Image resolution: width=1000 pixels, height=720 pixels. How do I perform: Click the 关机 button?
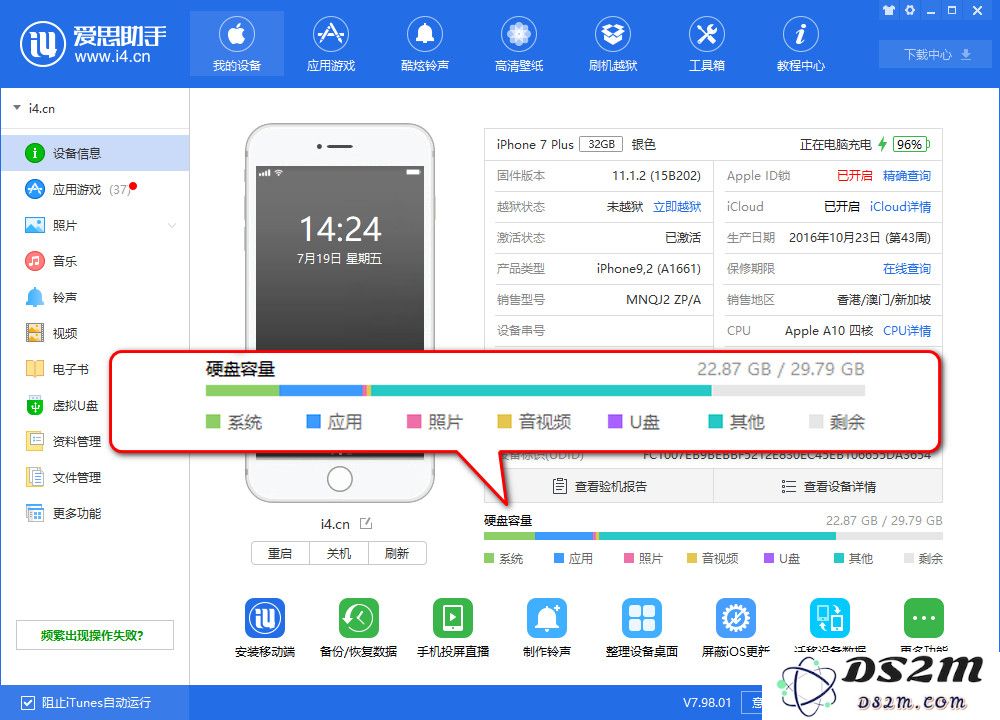[x=339, y=554]
